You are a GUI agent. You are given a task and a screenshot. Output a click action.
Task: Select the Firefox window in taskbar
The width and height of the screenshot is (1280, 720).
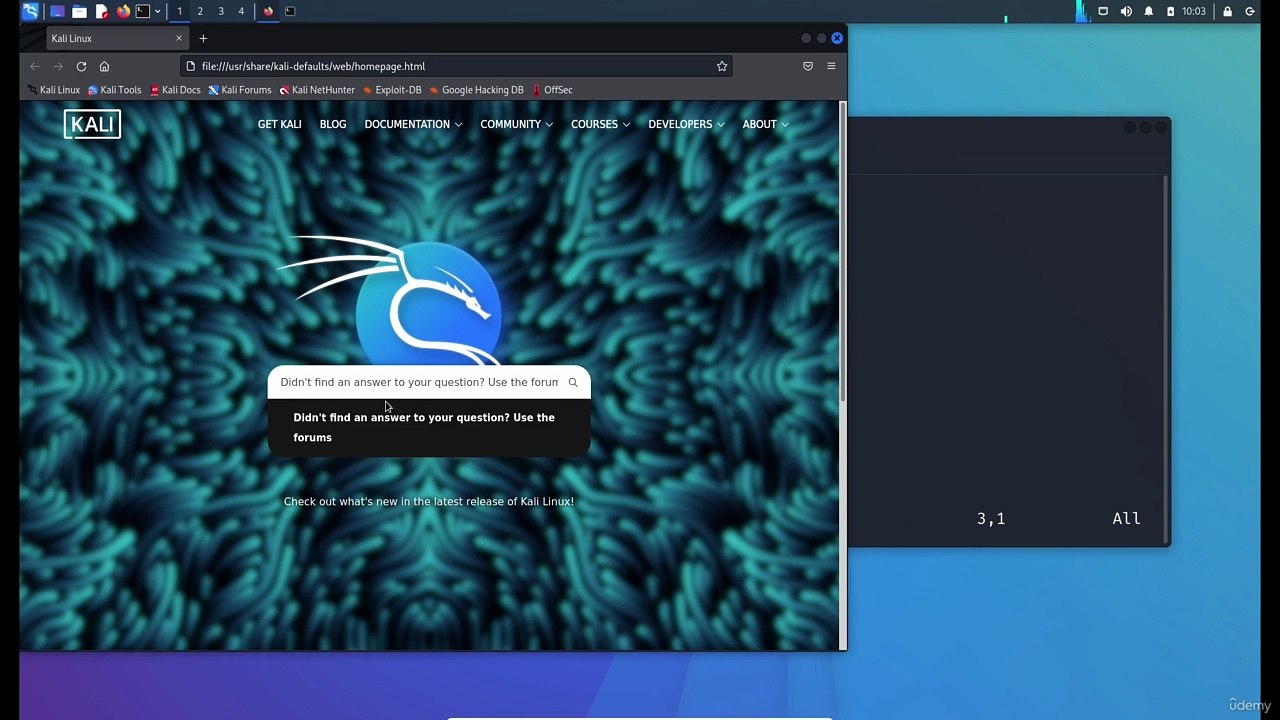(268, 11)
